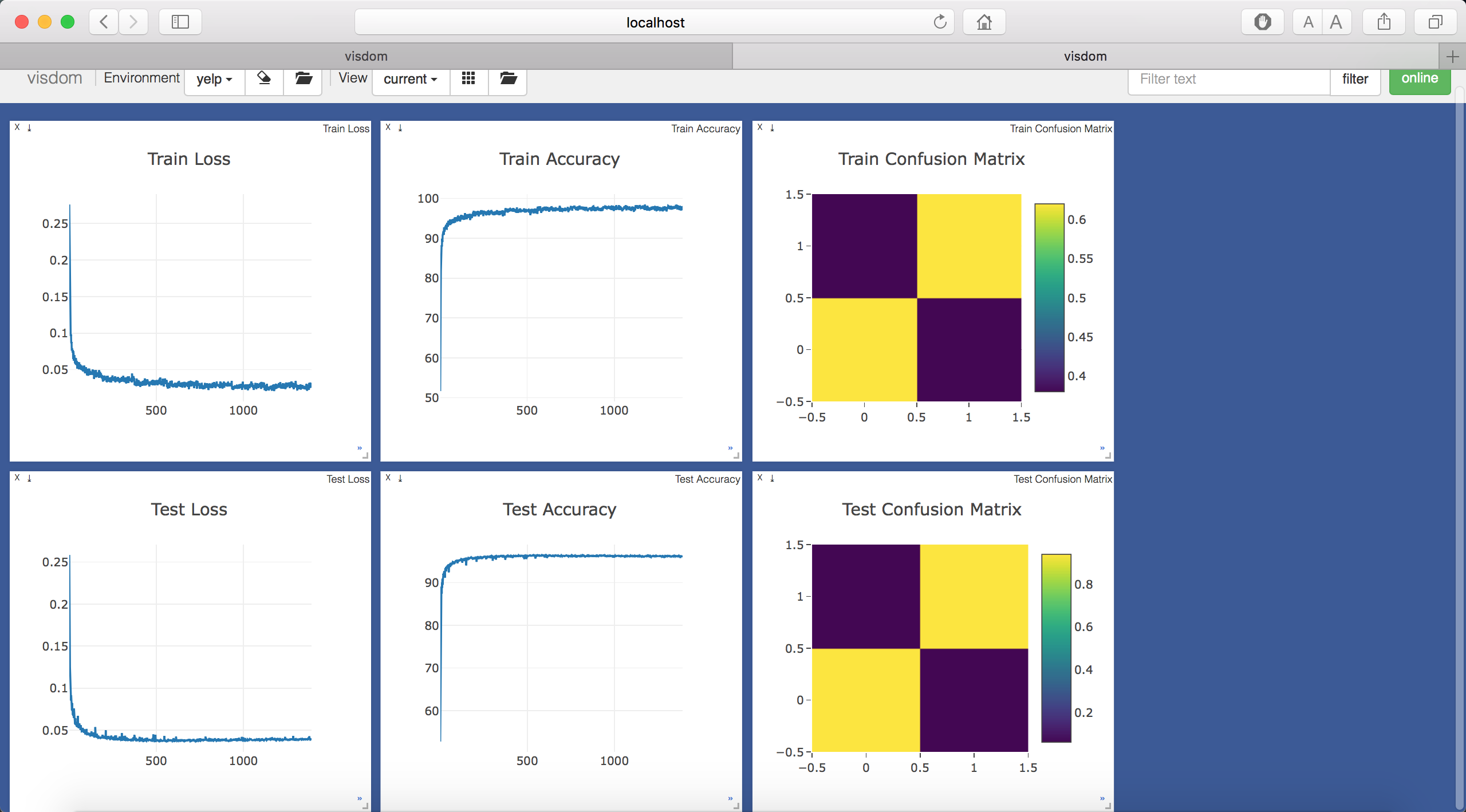Download the Test Loss plot

pos(30,478)
